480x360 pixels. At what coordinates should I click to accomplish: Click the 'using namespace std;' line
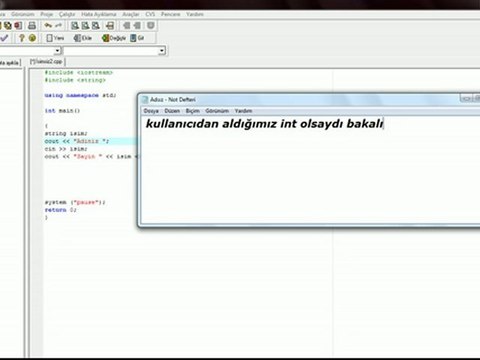(x=80, y=95)
